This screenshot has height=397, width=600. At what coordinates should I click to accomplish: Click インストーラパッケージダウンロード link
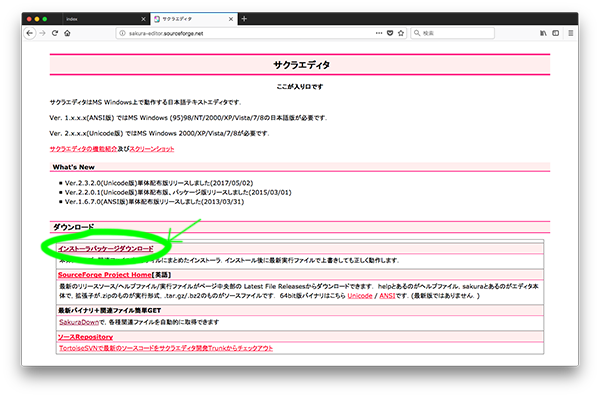[106, 249]
